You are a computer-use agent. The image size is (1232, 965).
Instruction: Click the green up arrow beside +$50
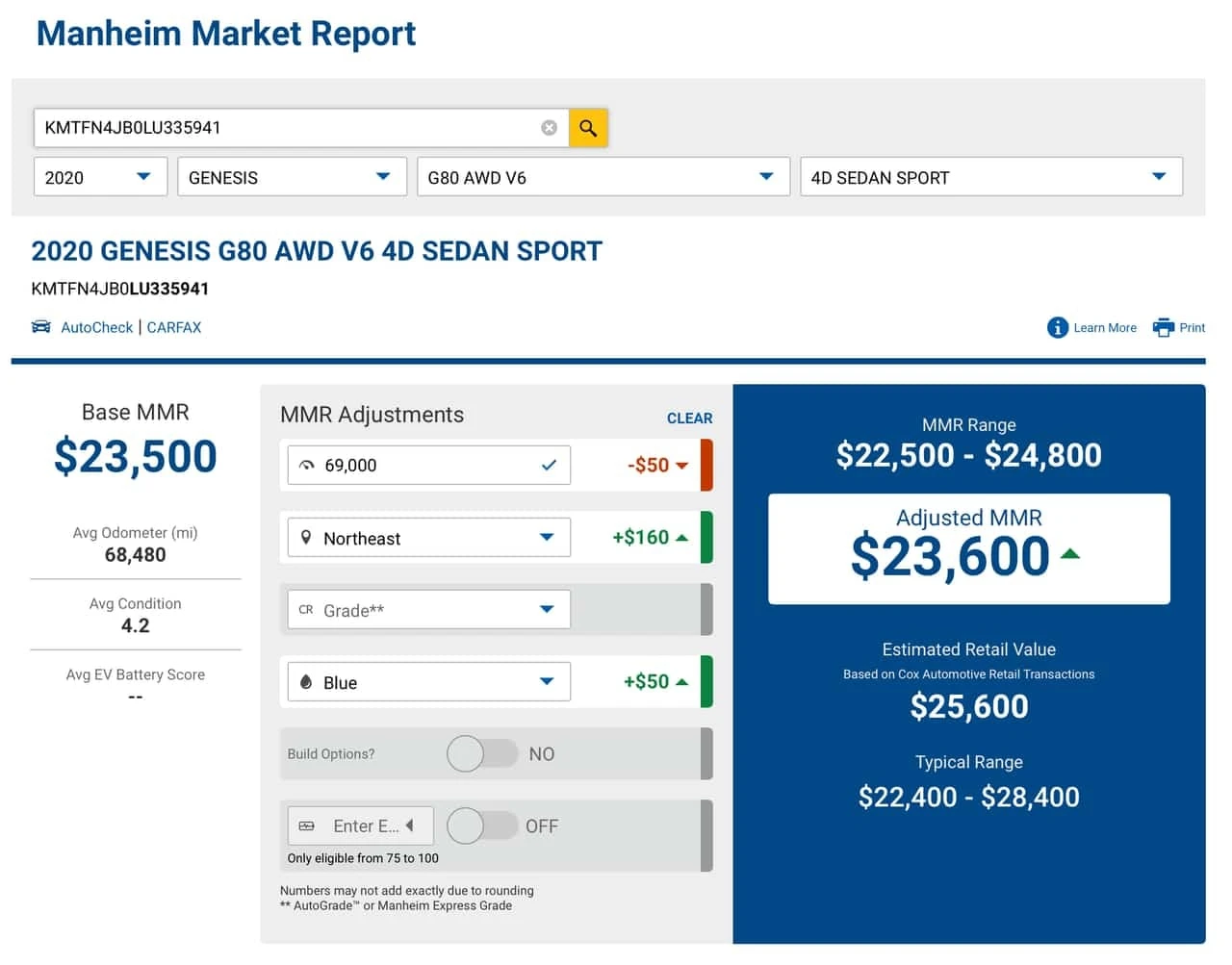point(682,681)
